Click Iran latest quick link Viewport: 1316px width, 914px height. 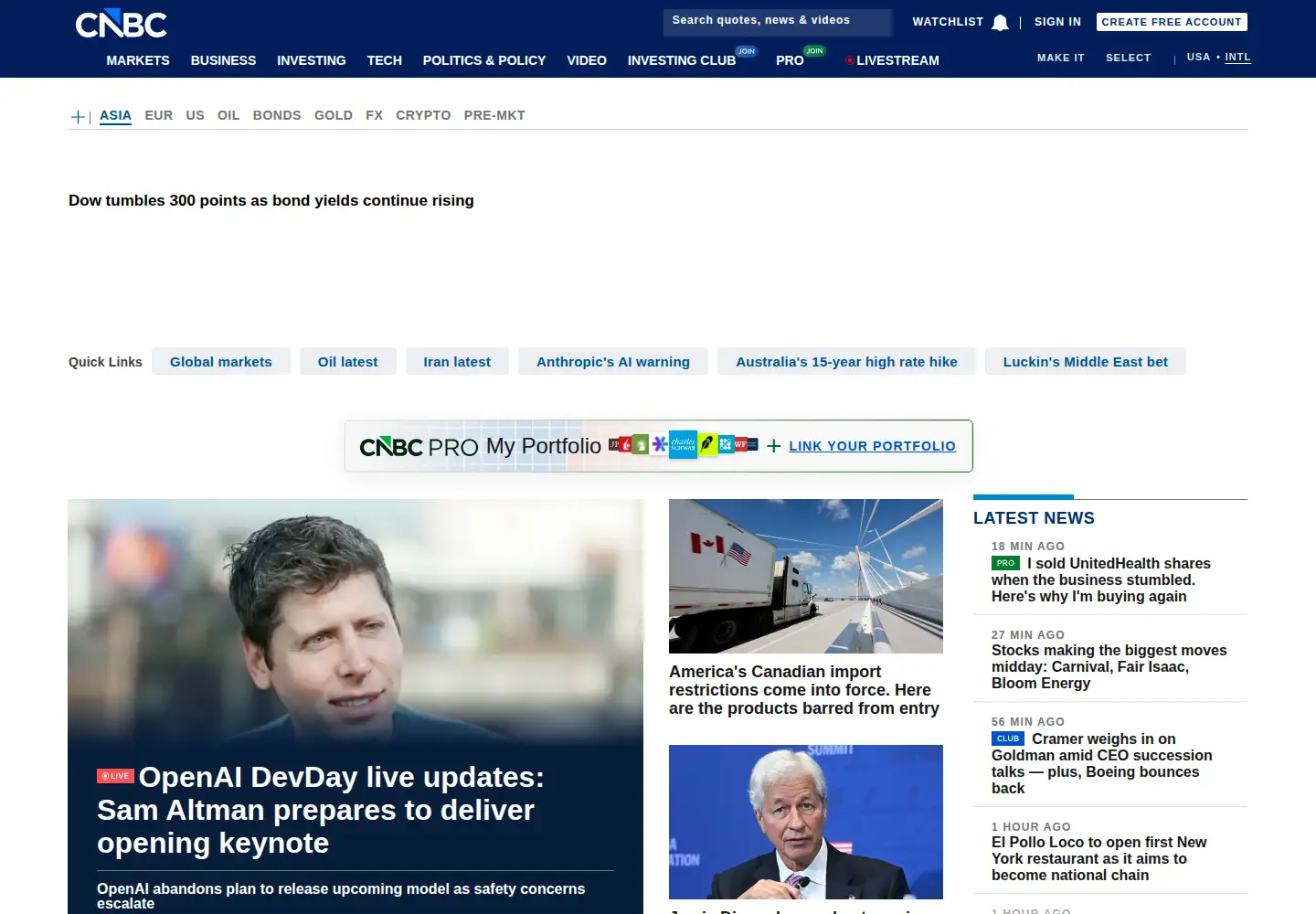[457, 361]
